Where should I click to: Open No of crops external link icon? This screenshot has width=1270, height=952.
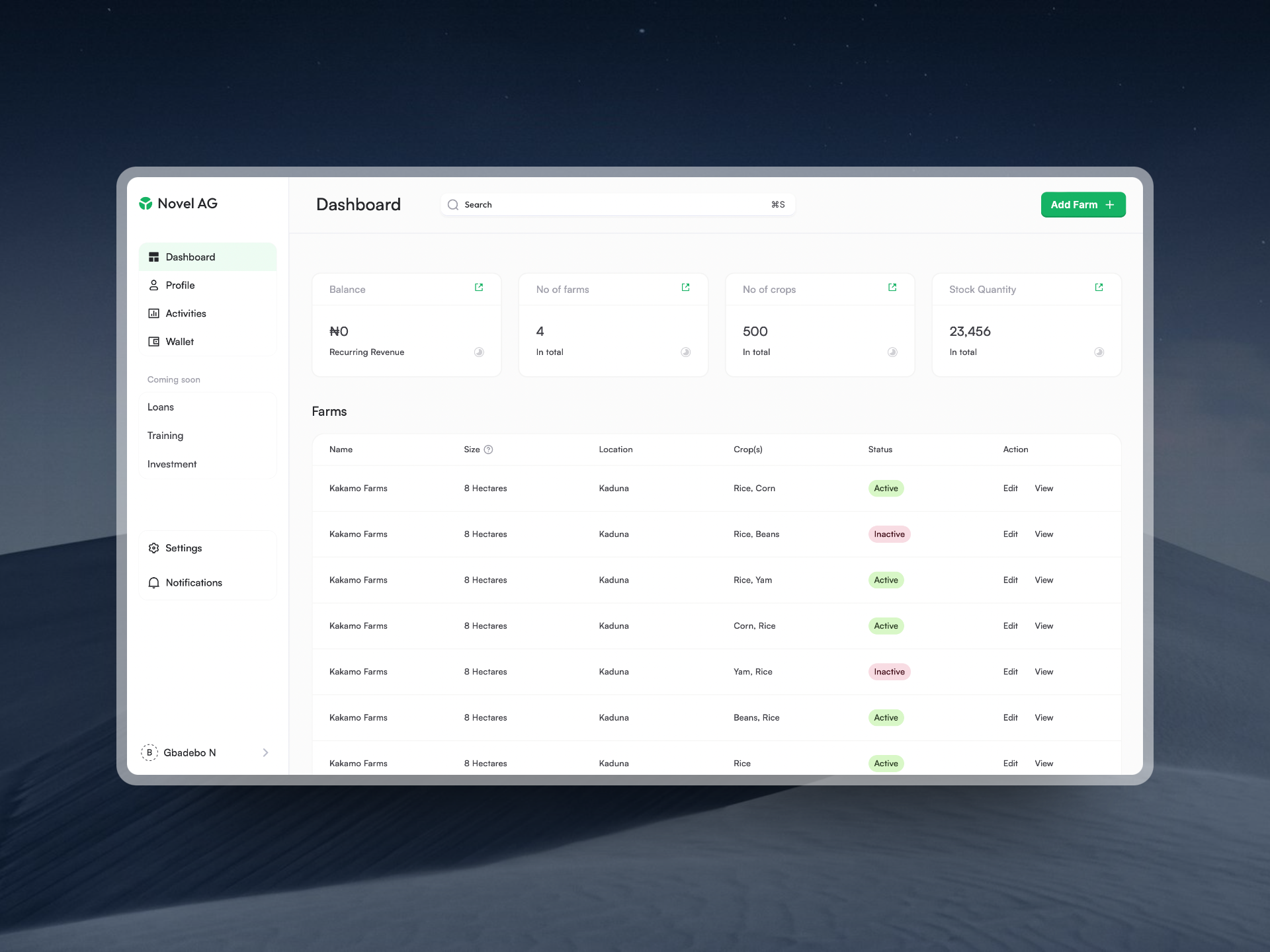(x=892, y=288)
